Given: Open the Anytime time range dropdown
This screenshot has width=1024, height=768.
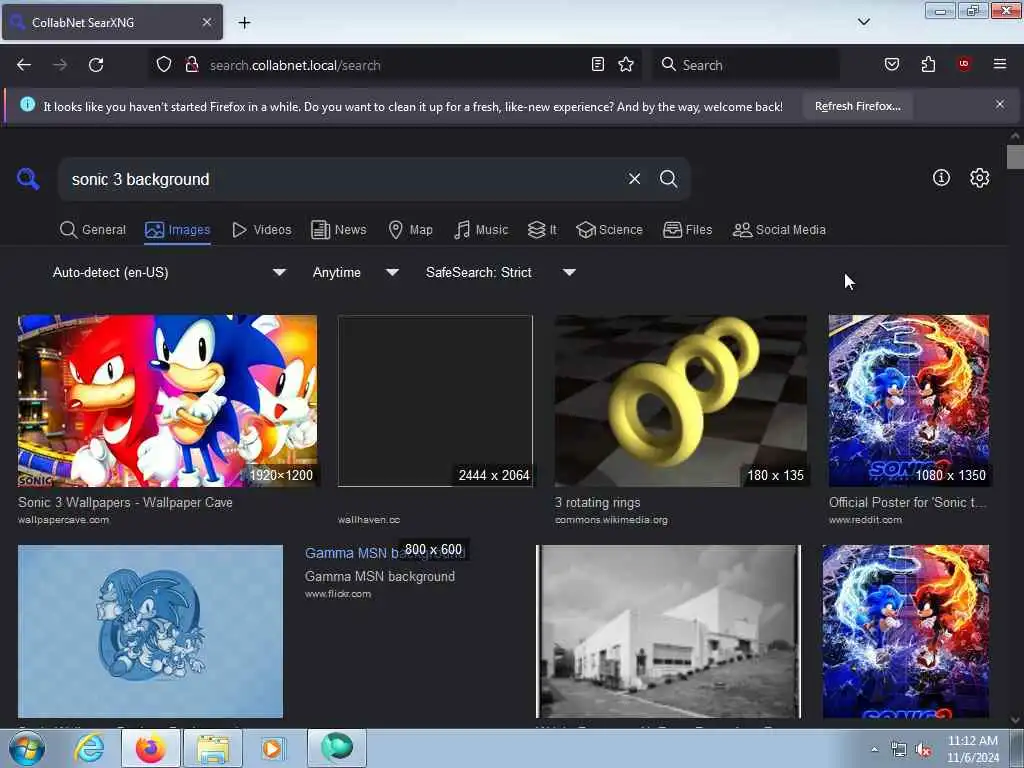Looking at the screenshot, I should click(x=355, y=272).
